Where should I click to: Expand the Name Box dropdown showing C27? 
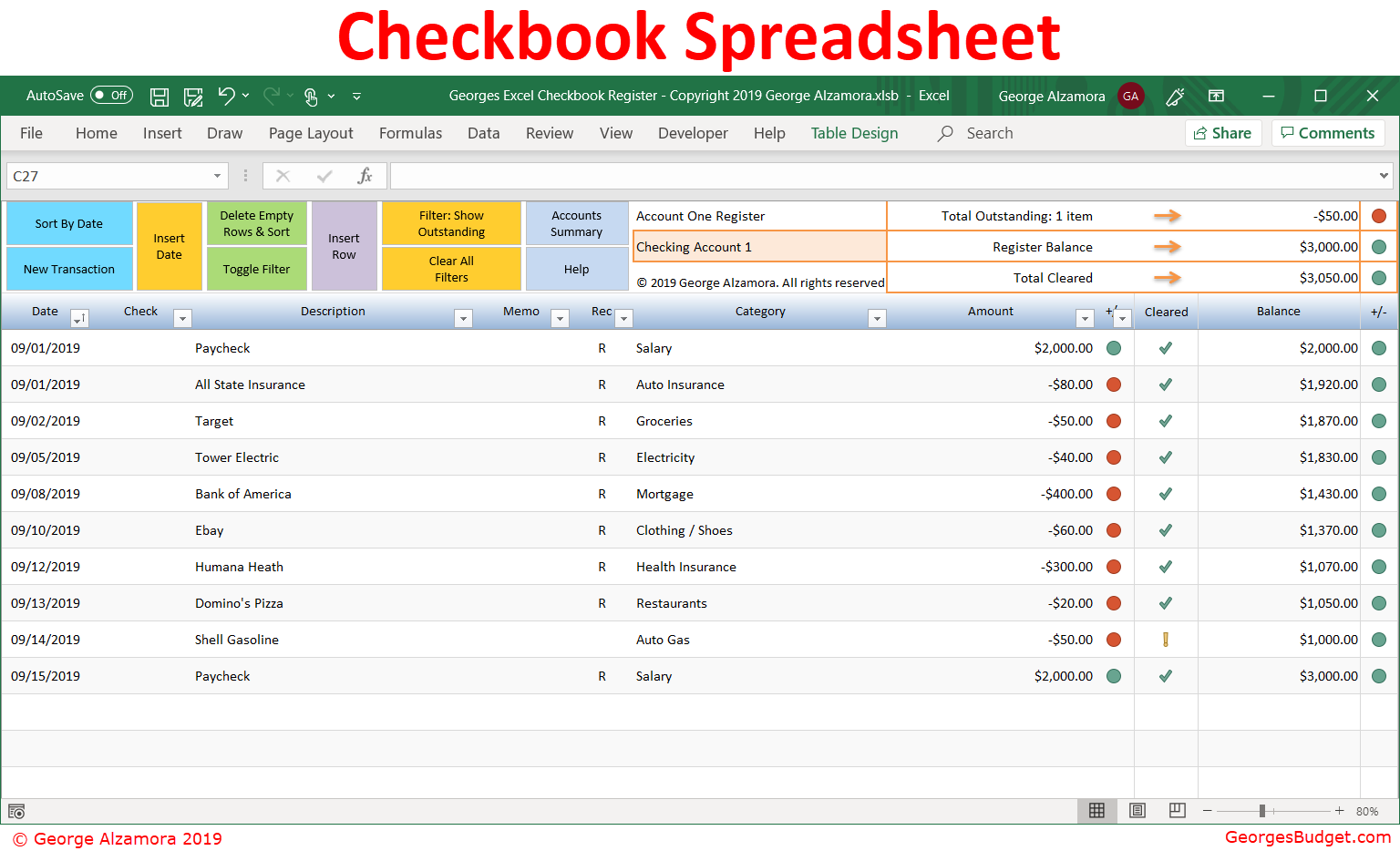click(x=216, y=175)
